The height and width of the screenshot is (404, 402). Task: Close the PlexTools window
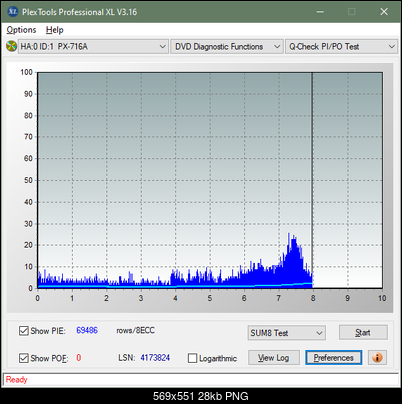coord(384,12)
